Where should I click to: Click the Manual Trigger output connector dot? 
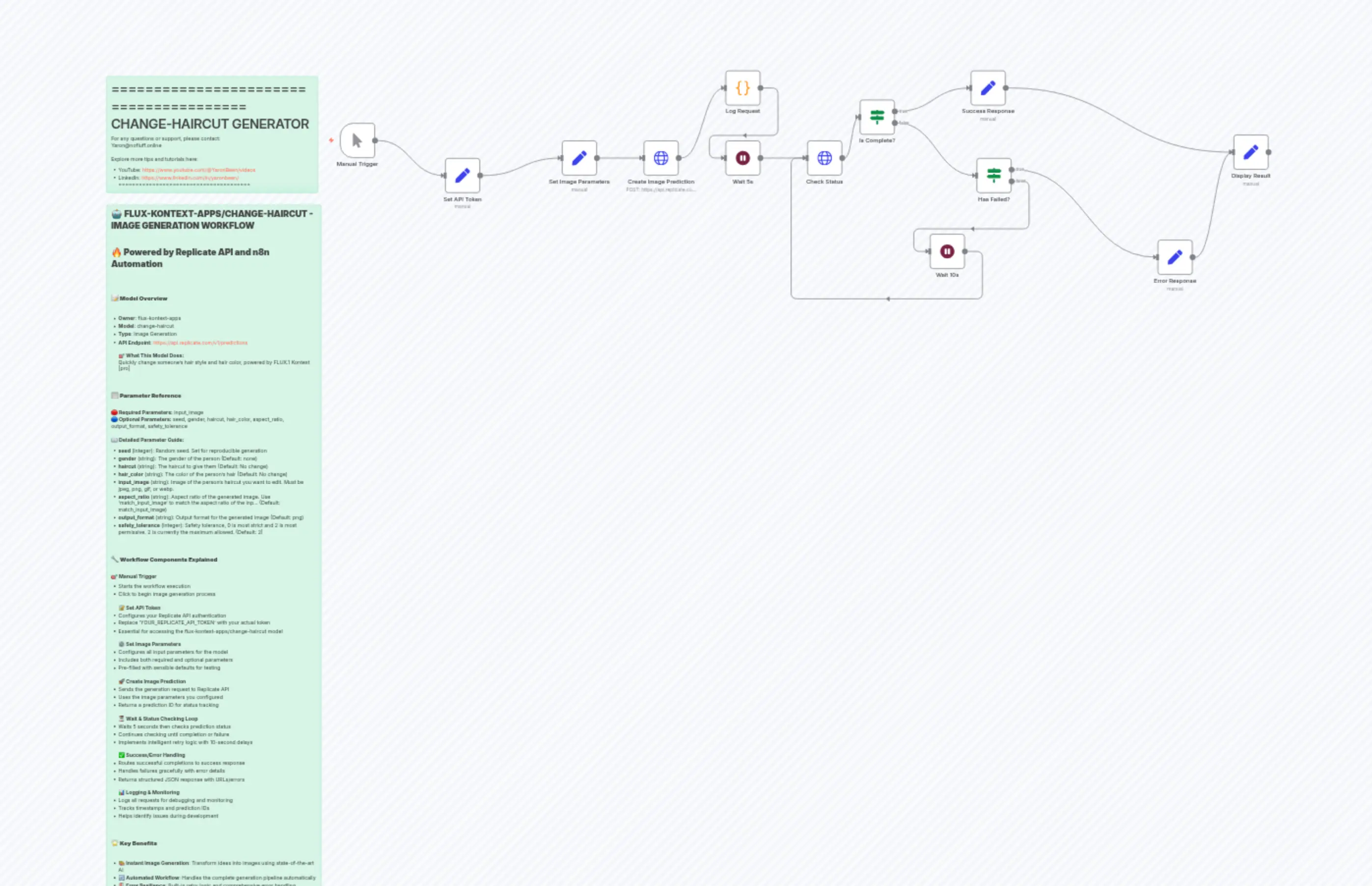pos(375,140)
